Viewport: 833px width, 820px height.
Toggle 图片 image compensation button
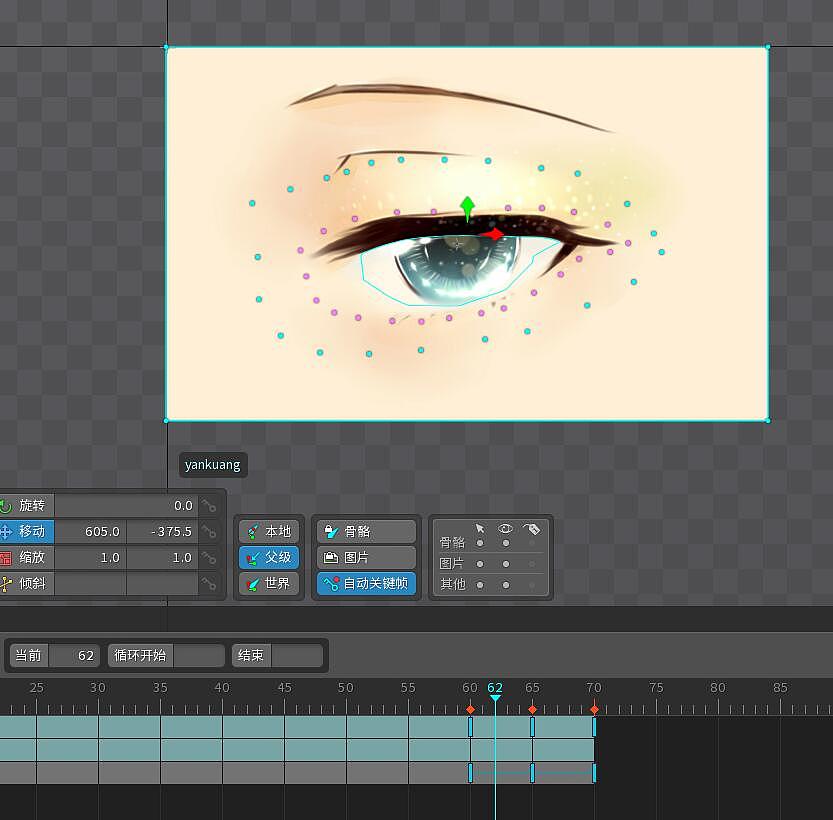tap(367, 558)
